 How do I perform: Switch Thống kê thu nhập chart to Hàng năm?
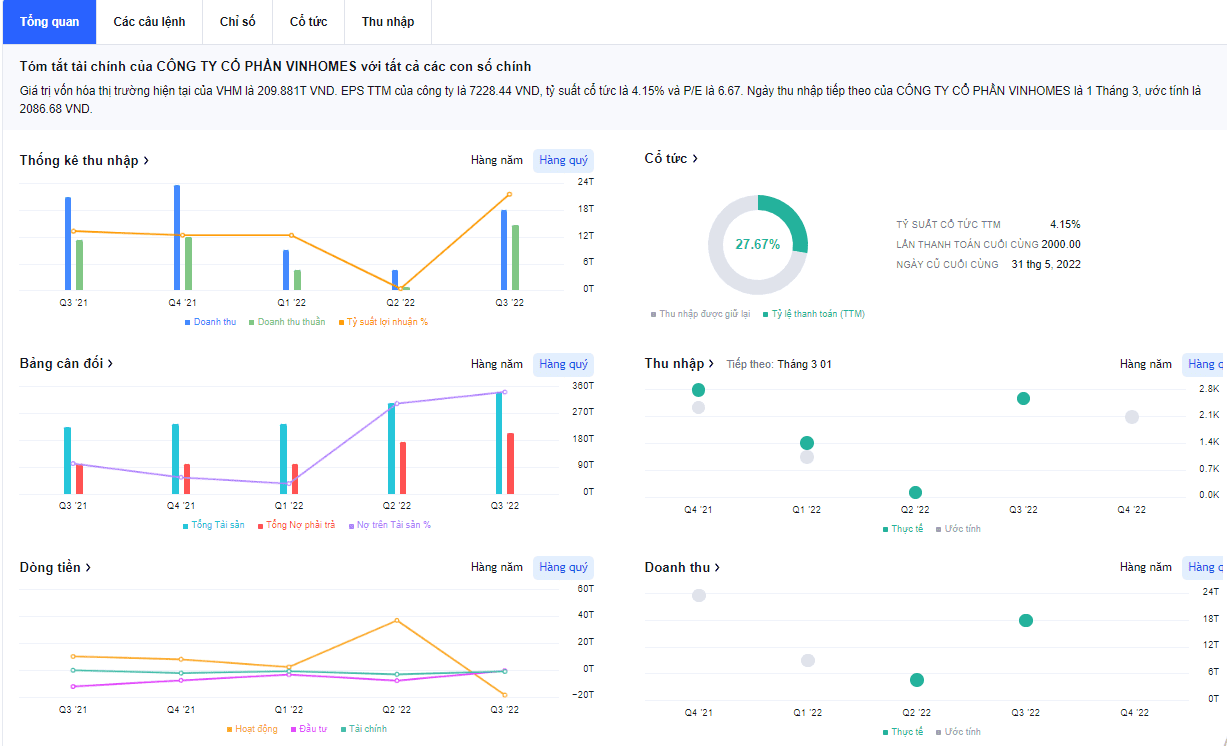pos(497,160)
